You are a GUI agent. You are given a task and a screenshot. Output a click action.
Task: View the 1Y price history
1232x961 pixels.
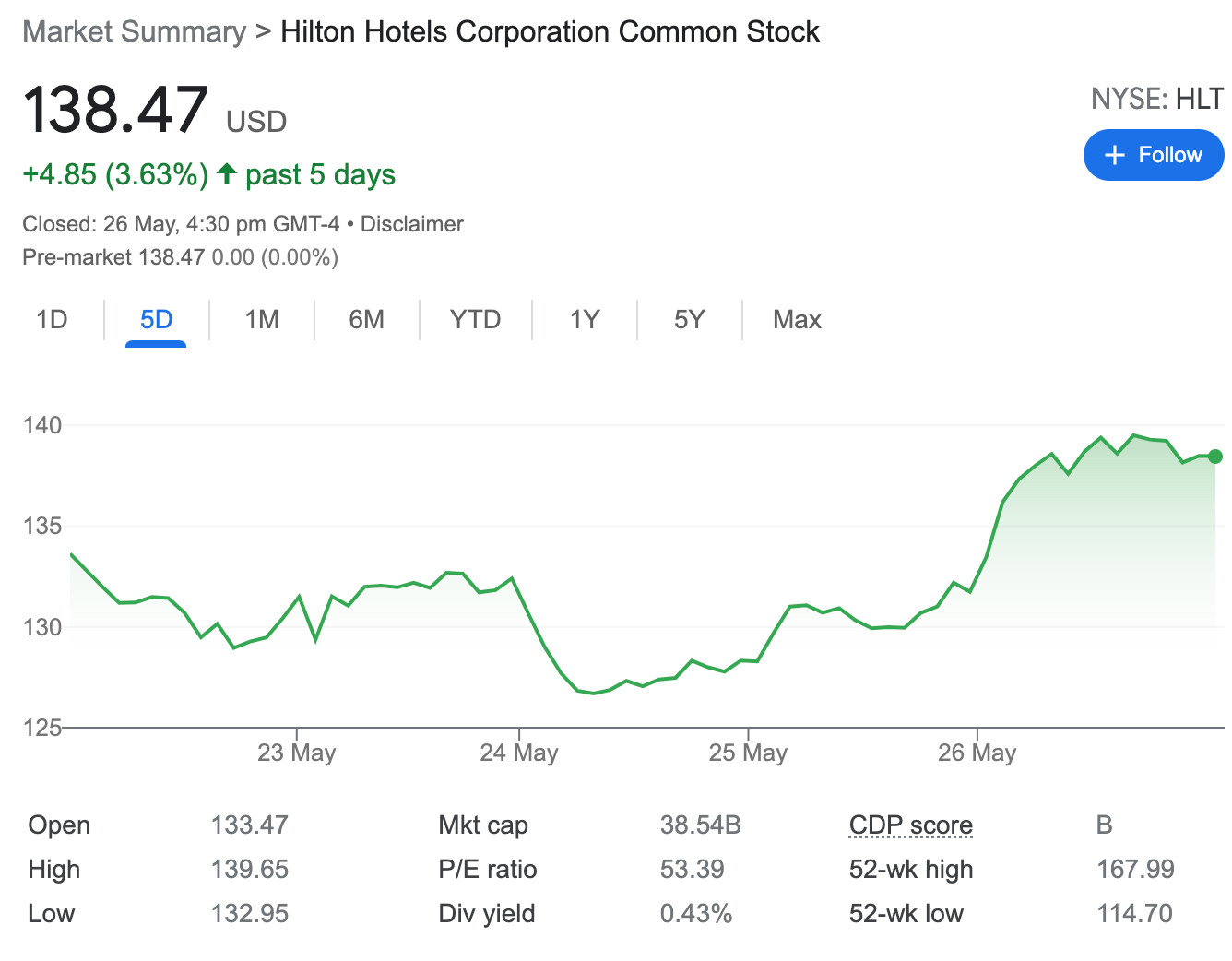click(x=585, y=319)
